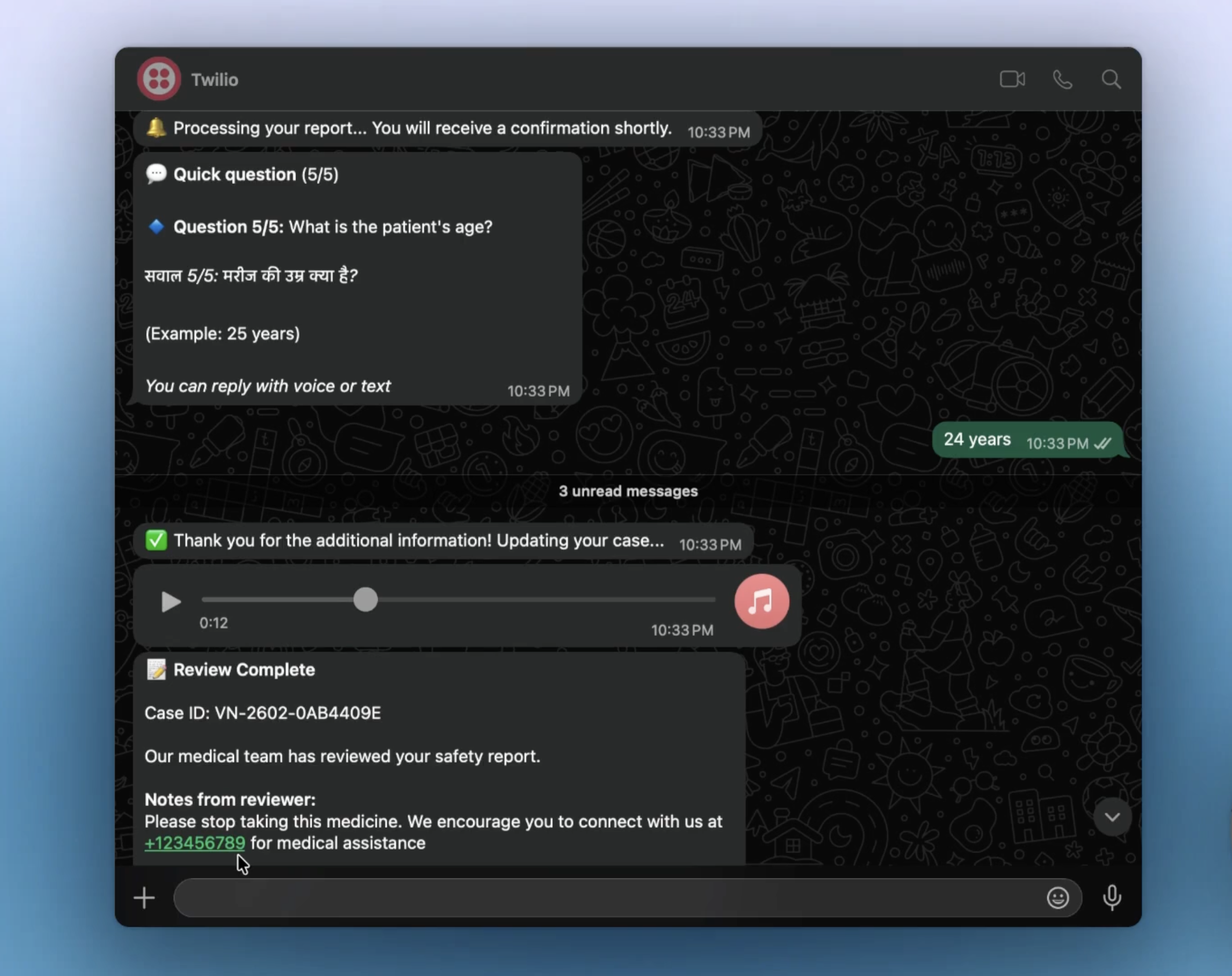
Task: Record a voice message with microphone
Action: [1112, 898]
